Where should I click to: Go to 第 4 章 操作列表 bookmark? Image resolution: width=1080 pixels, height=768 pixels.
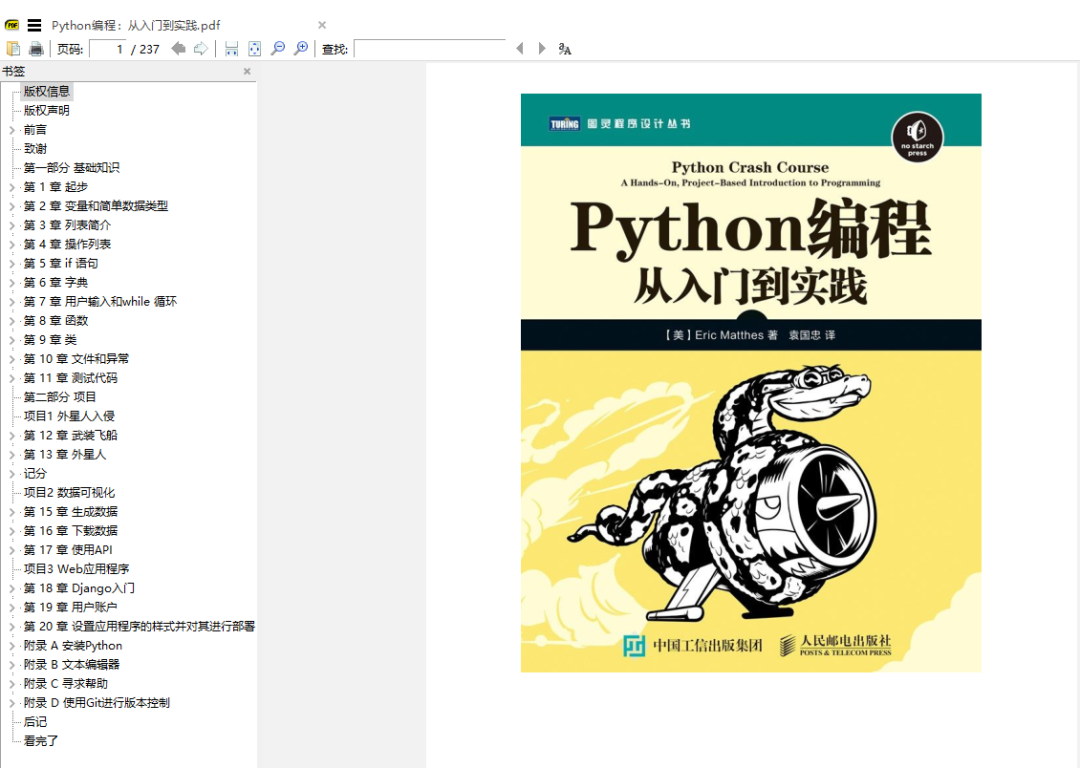[67, 244]
